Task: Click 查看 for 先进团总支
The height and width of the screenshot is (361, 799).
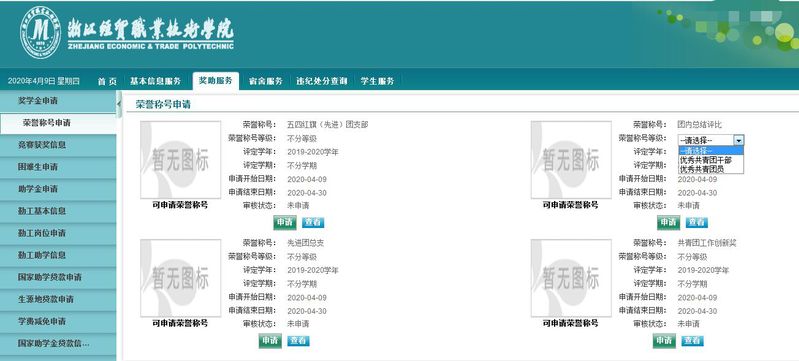Action: [298, 341]
